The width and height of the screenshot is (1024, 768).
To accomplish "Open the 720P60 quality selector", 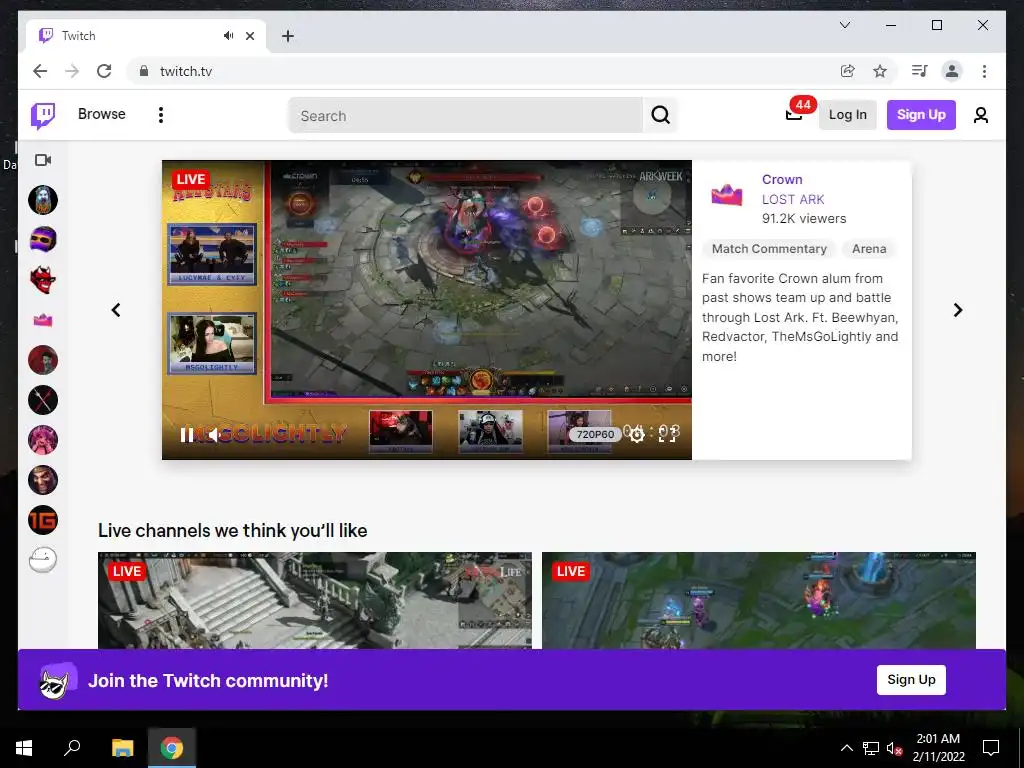I will coord(595,434).
